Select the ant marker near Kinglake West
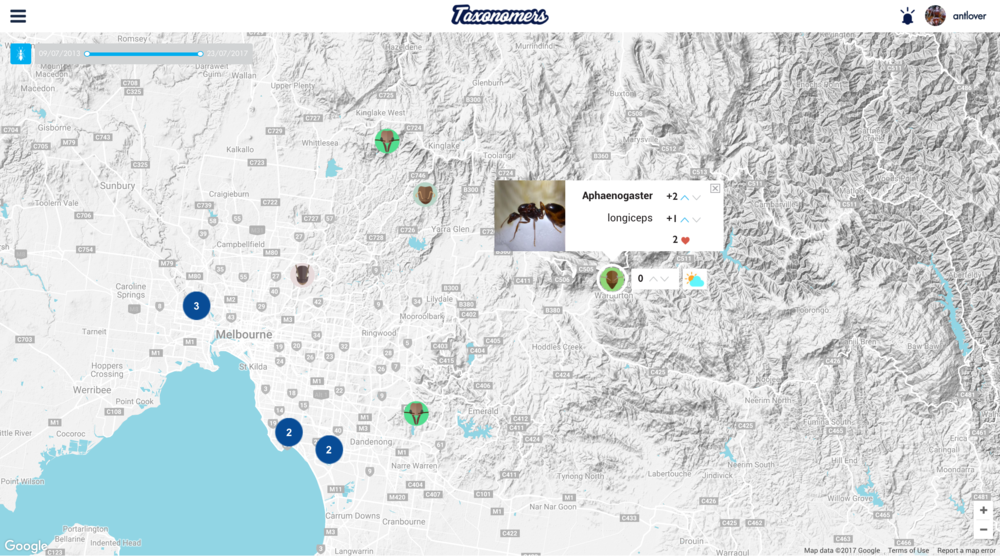Viewport: 1000px width, 557px height. coord(387,141)
